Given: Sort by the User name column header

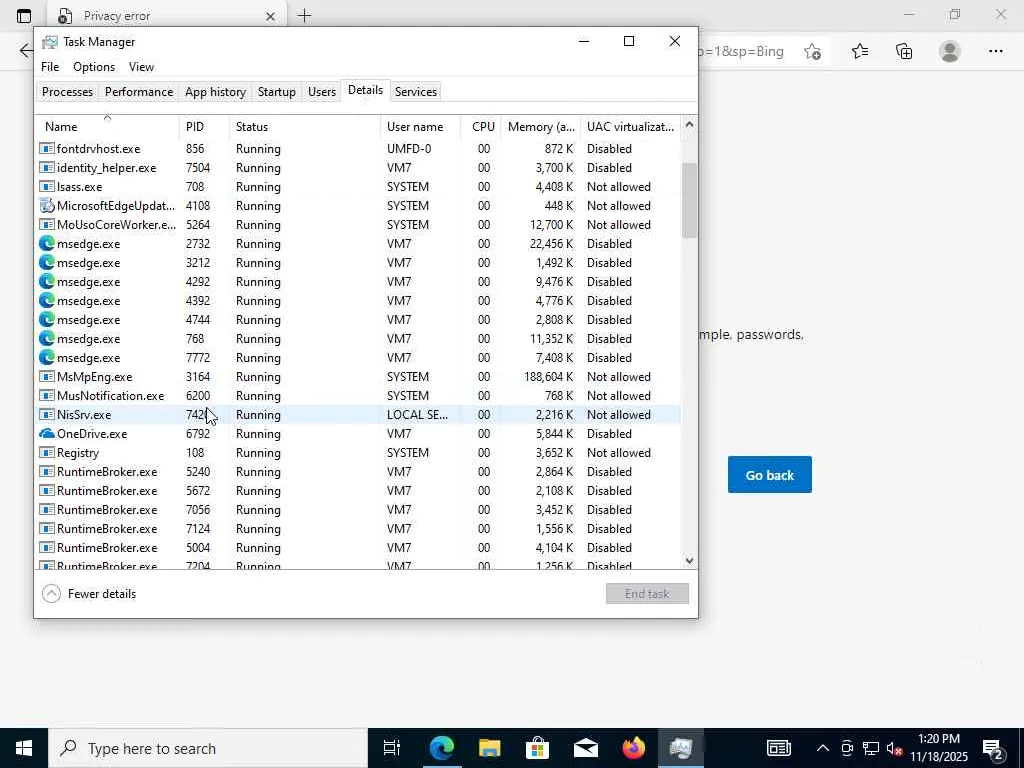Looking at the screenshot, I should click(x=421, y=127).
